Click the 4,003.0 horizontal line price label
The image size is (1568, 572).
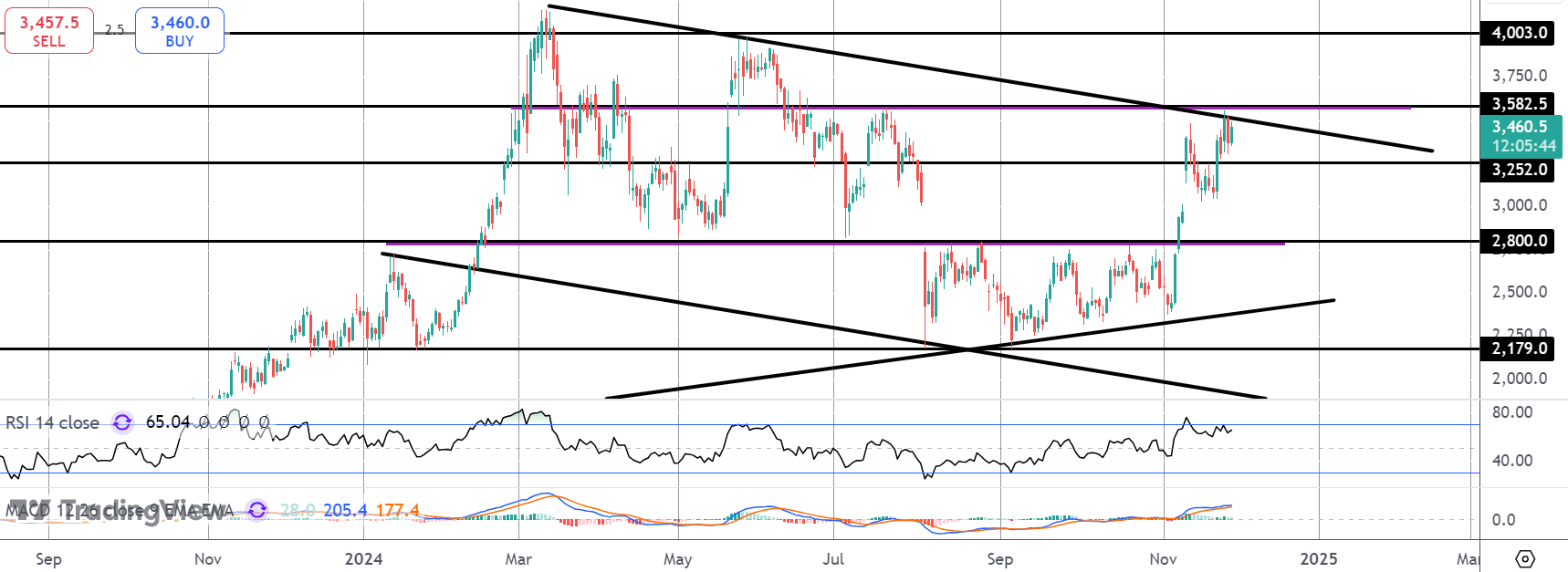(1520, 33)
